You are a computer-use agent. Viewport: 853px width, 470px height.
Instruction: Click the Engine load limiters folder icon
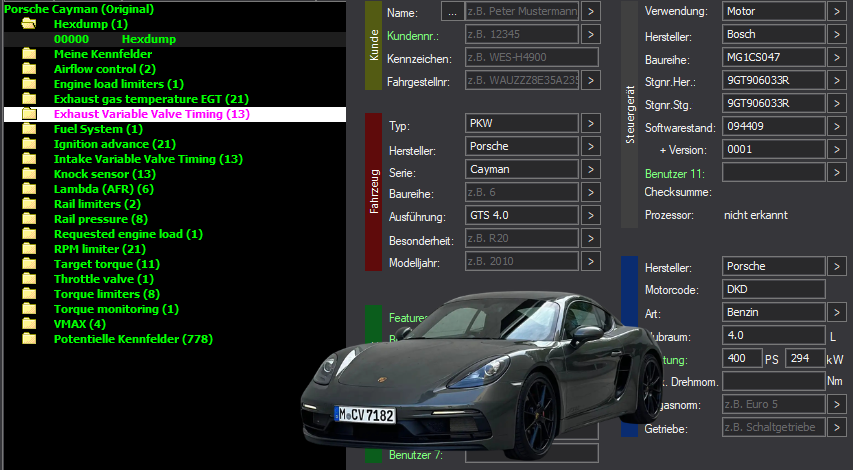[x=29, y=84]
